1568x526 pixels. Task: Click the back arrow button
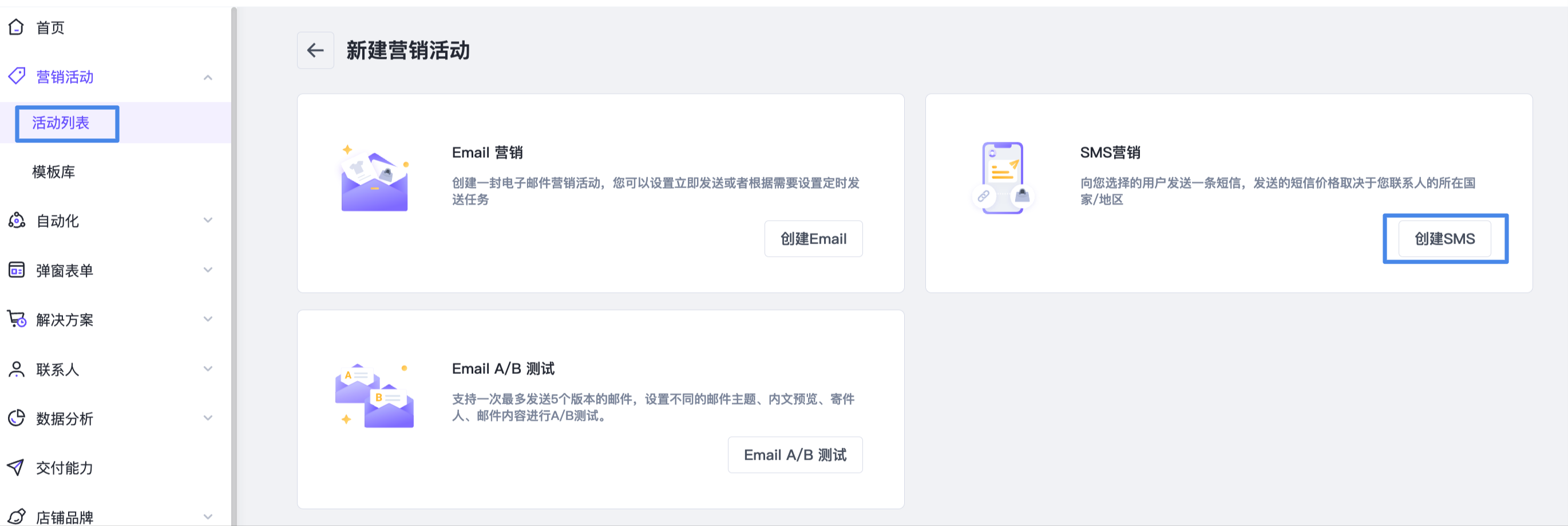tap(315, 50)
